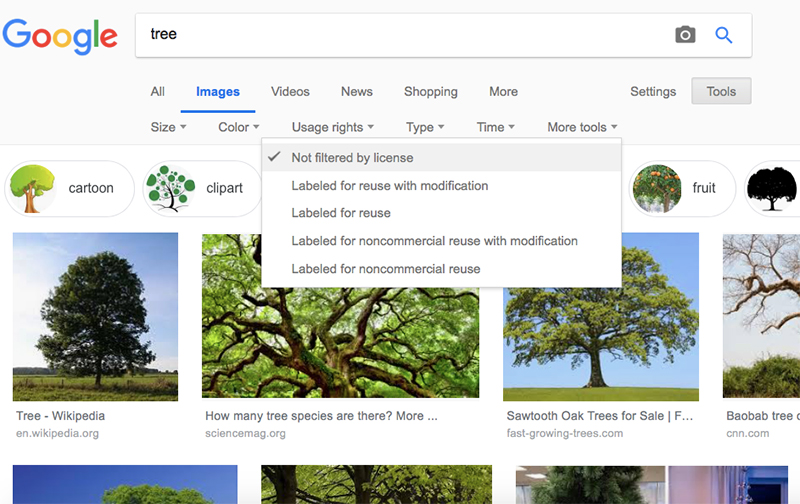Click the blue magnifying glass search icon
Viewport: 800px width, 504px height.
(x=724, y=35)
